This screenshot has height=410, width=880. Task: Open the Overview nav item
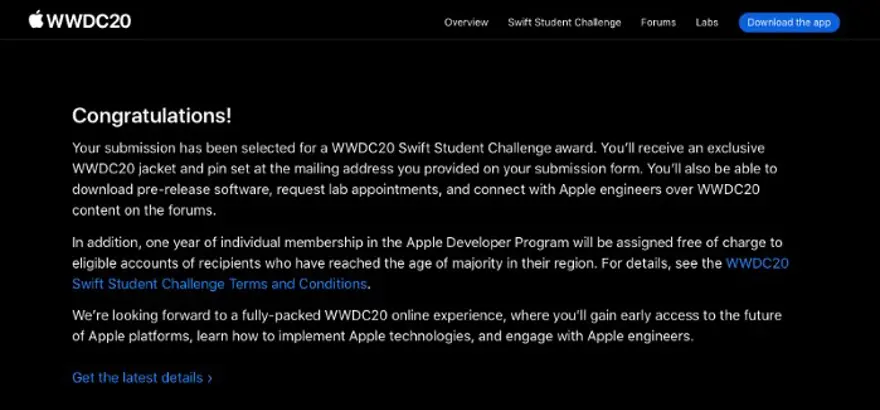(466, 22)
